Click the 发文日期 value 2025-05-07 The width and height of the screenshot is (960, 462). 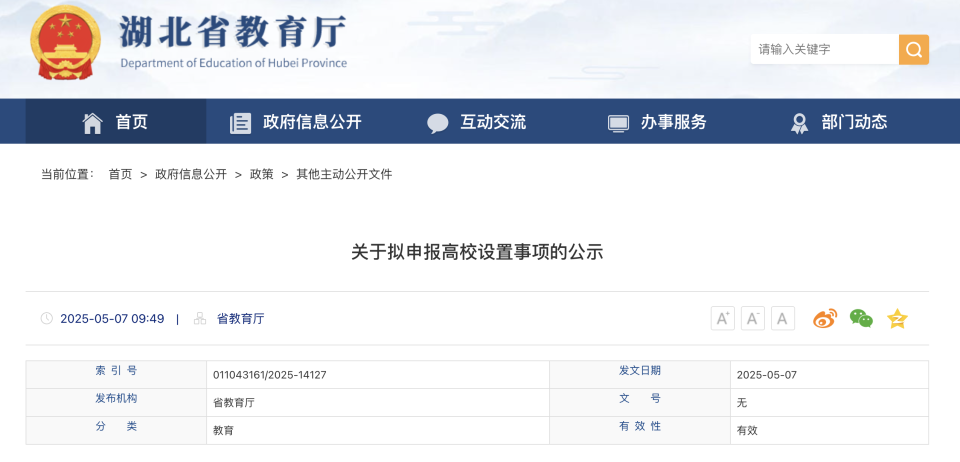(767, 375)
